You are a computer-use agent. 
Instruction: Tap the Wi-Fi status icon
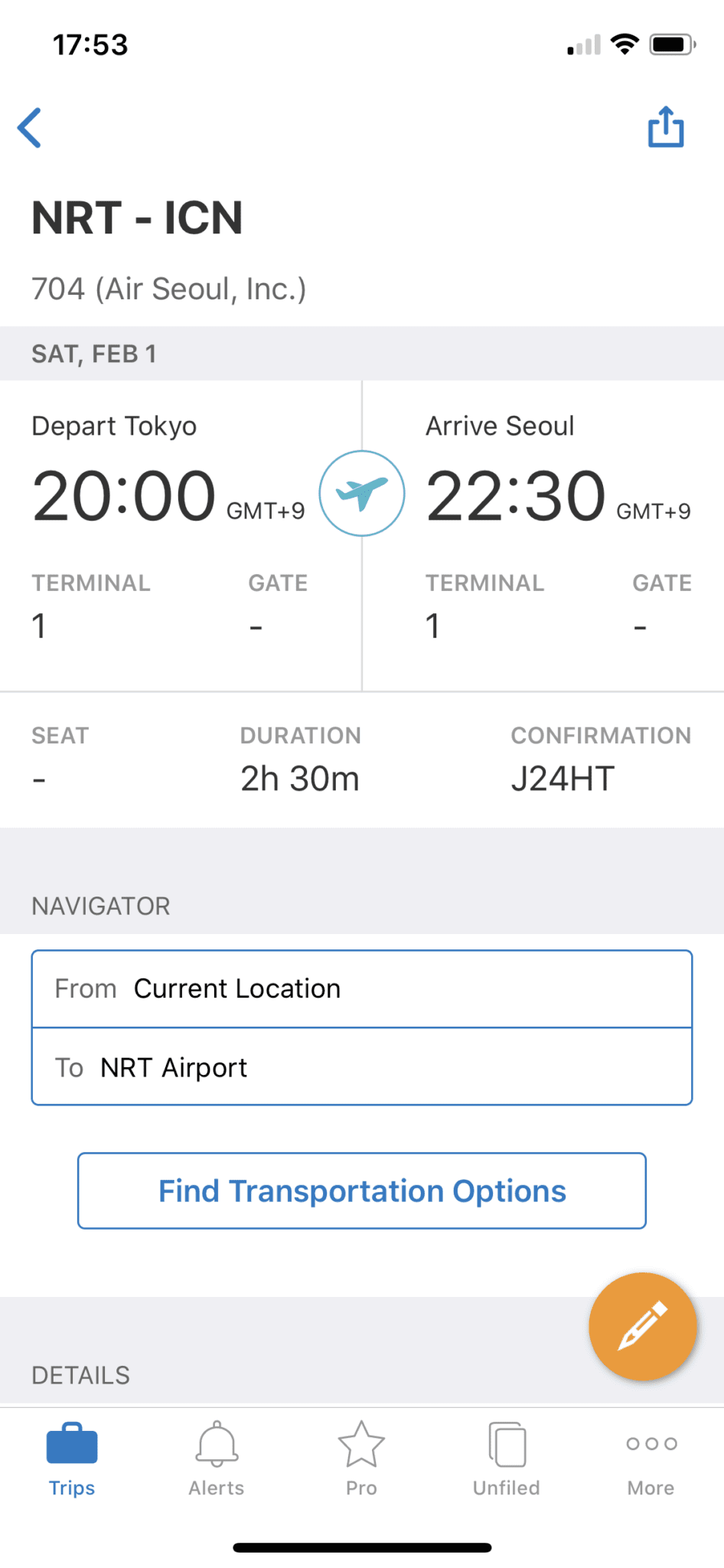coord(625,44)
